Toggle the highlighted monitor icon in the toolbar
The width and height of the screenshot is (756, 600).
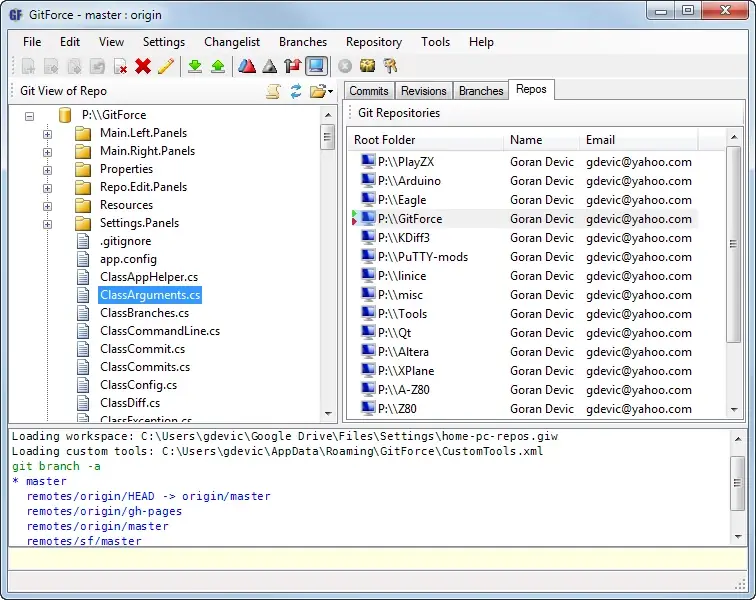point(316,66)
